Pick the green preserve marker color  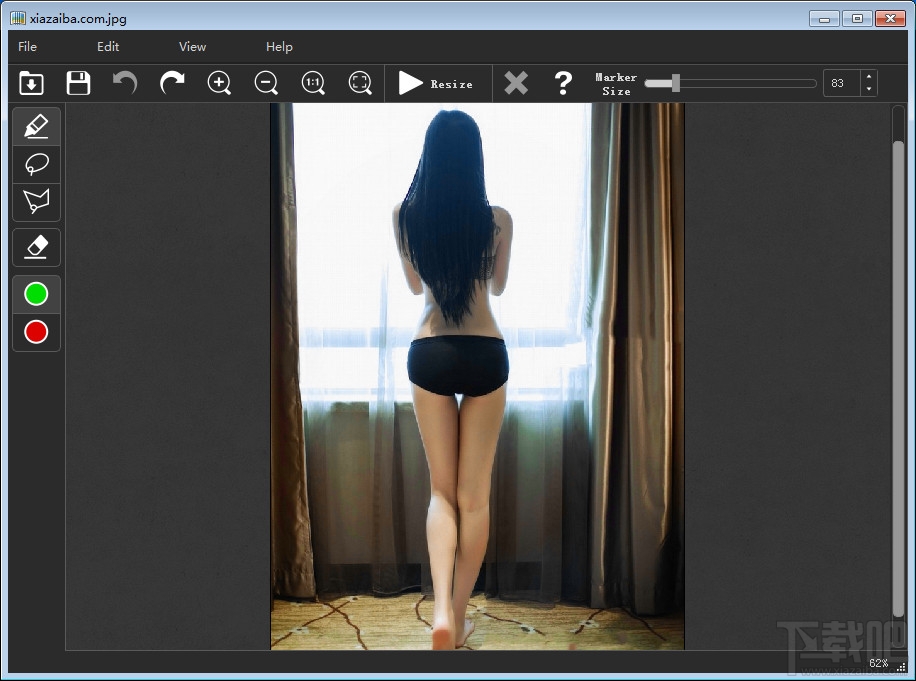coord(36,294)
